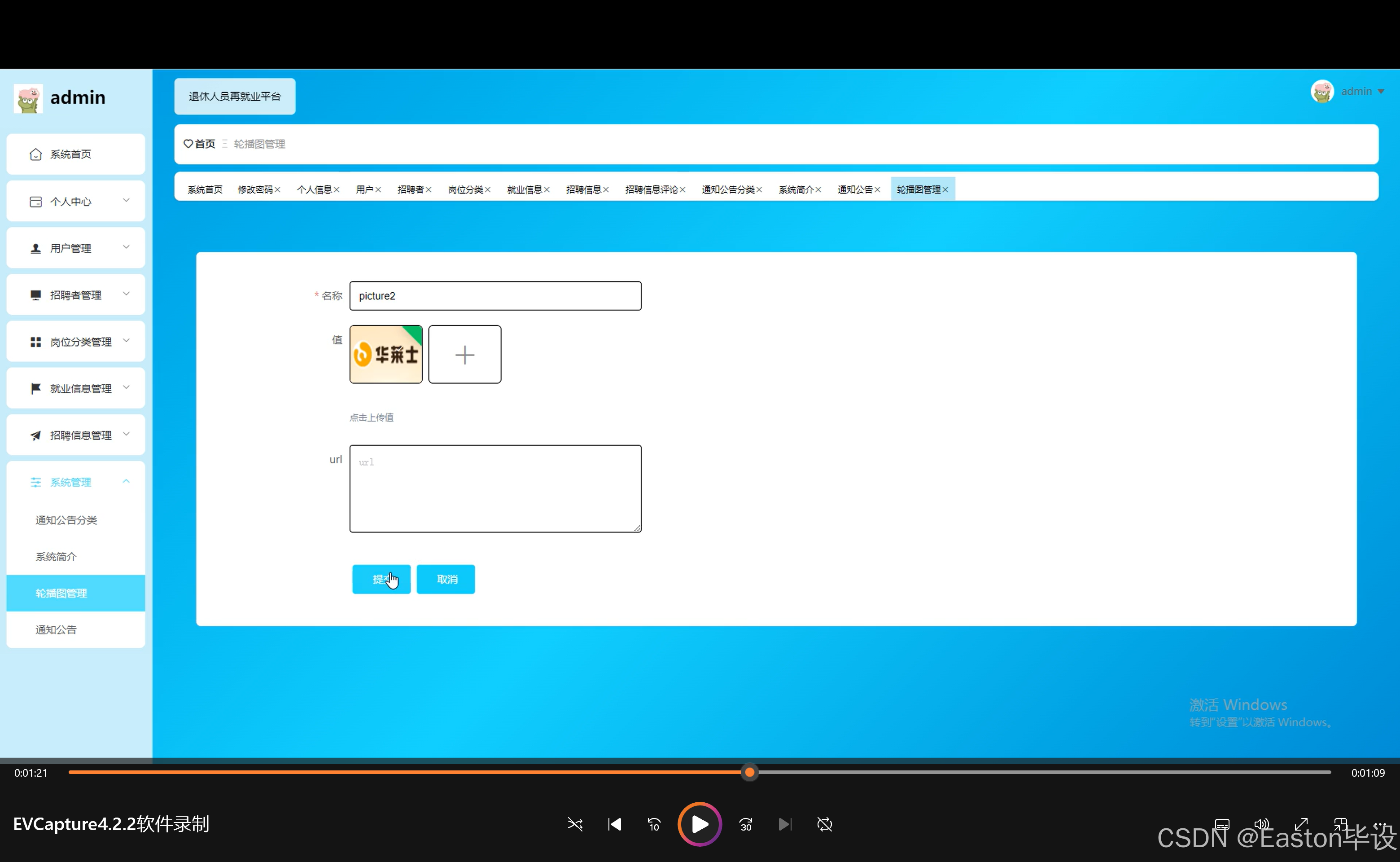Click the 名称 input containing picture2
The width and height of the screenshot is (1400, 862).
coord(495,296)
